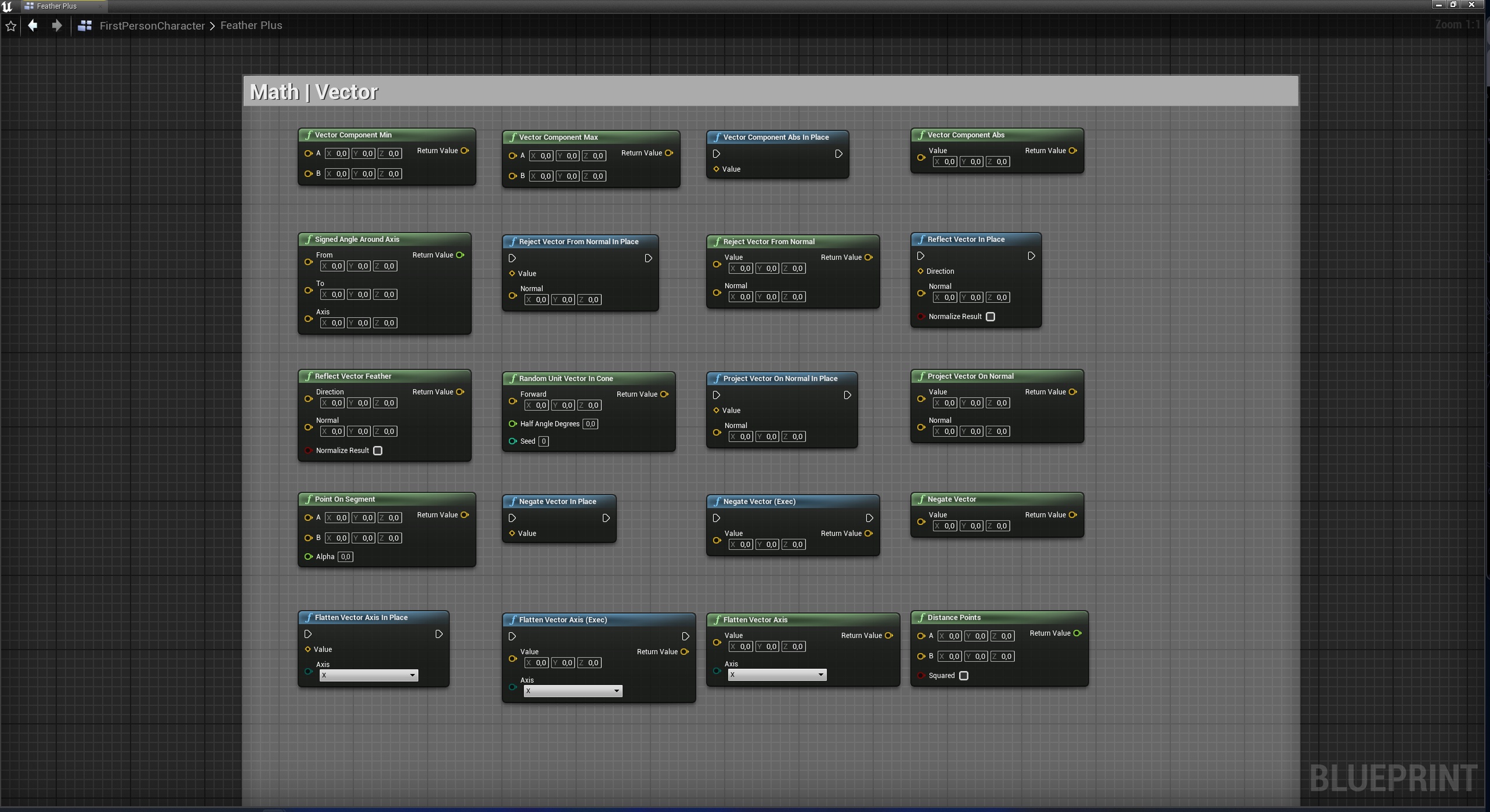This screenshot has width=1490, height=812.
Task: Select the Distance Points node title
Action: pos(954,617)
